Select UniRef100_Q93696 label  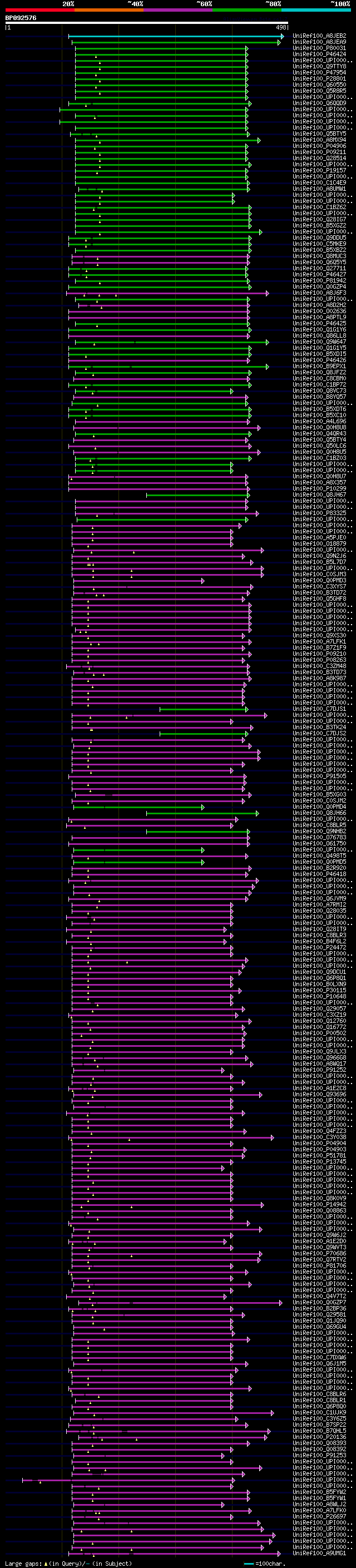pos(319,1095)
